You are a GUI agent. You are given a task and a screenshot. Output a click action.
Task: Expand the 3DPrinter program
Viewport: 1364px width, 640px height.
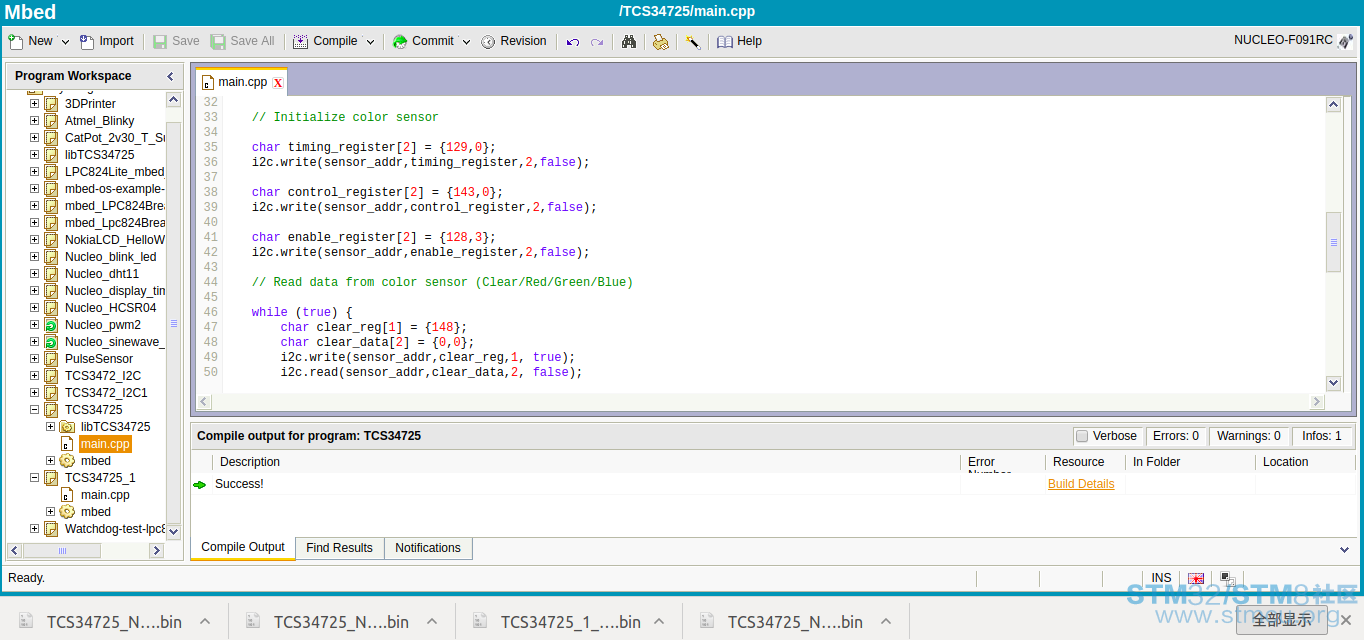35,104
